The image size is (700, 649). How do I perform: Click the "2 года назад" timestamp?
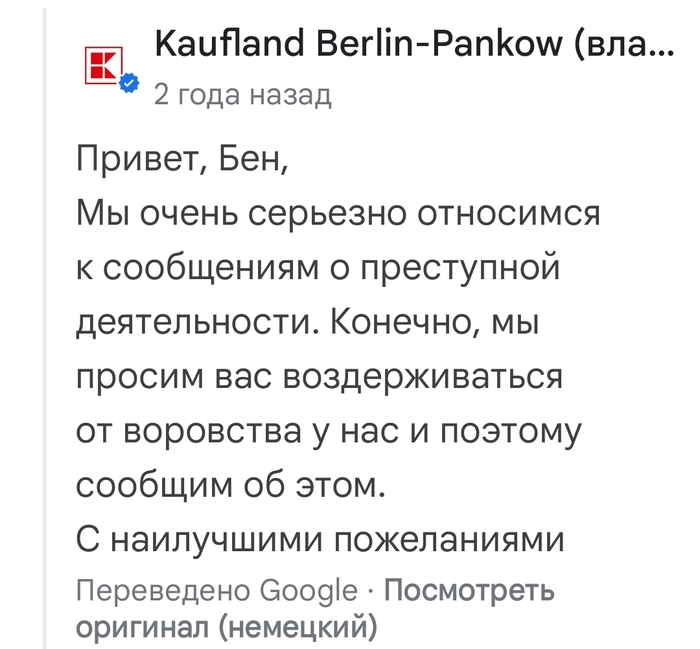coord(241,95)
